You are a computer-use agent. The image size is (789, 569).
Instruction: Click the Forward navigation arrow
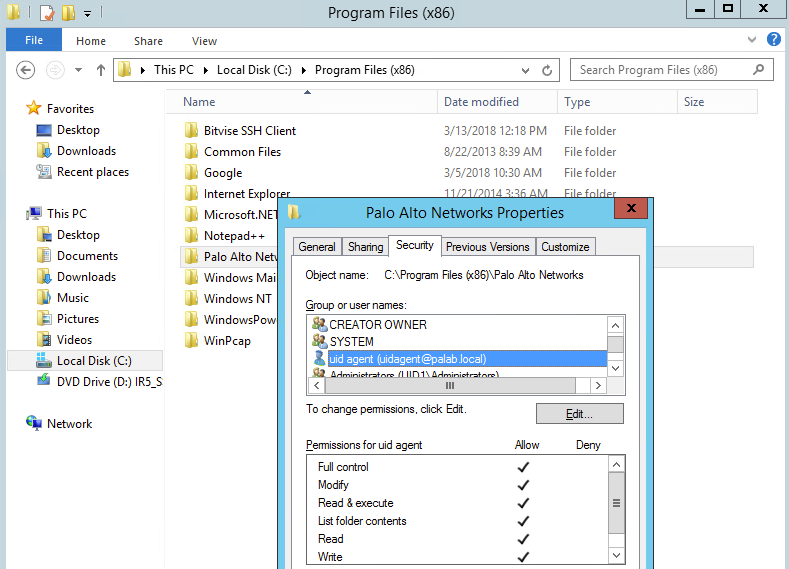click(55, 70)
